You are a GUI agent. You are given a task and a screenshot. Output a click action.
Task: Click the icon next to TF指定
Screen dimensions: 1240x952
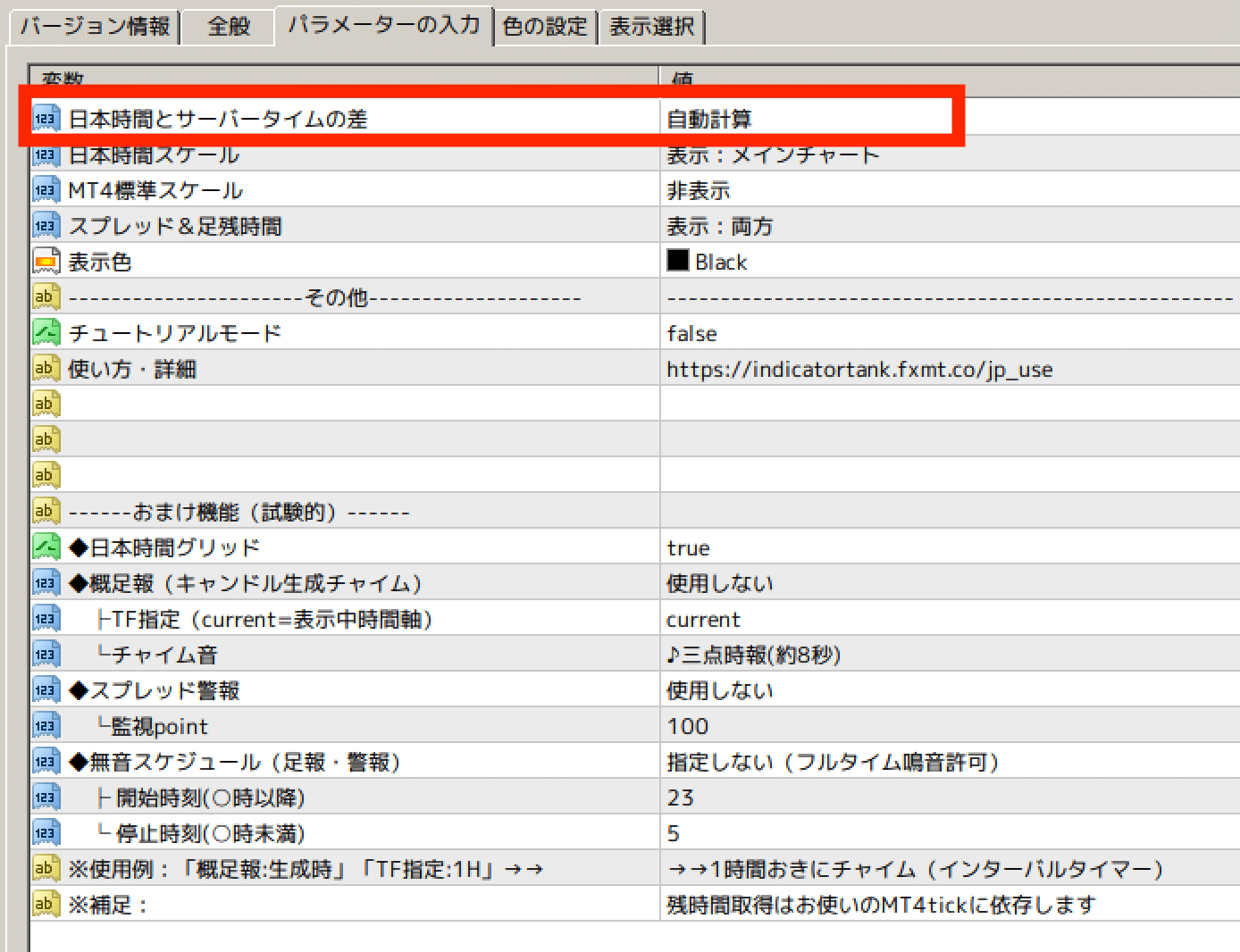[46, 619]
